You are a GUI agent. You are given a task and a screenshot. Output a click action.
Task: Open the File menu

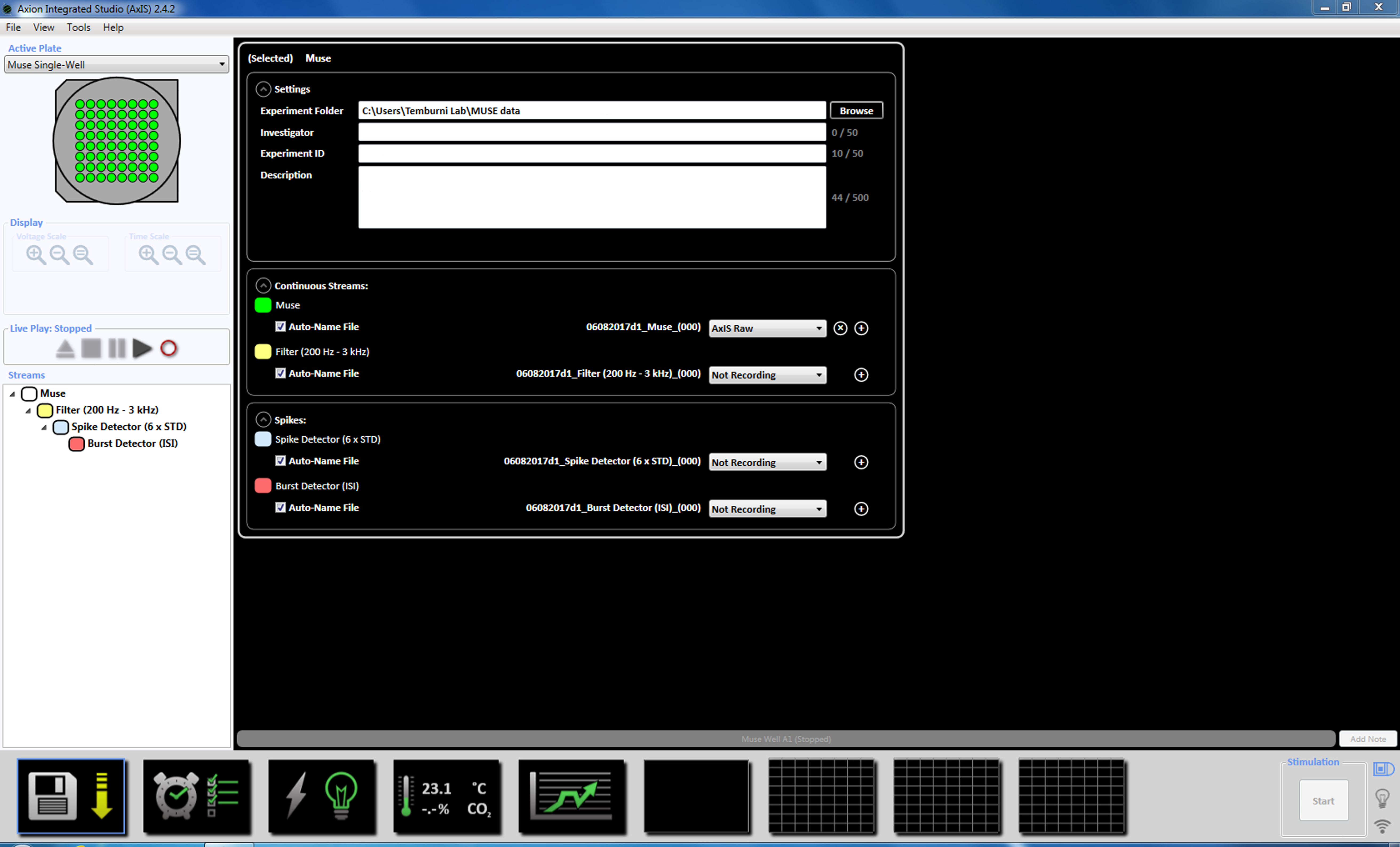tap(13, 27)
